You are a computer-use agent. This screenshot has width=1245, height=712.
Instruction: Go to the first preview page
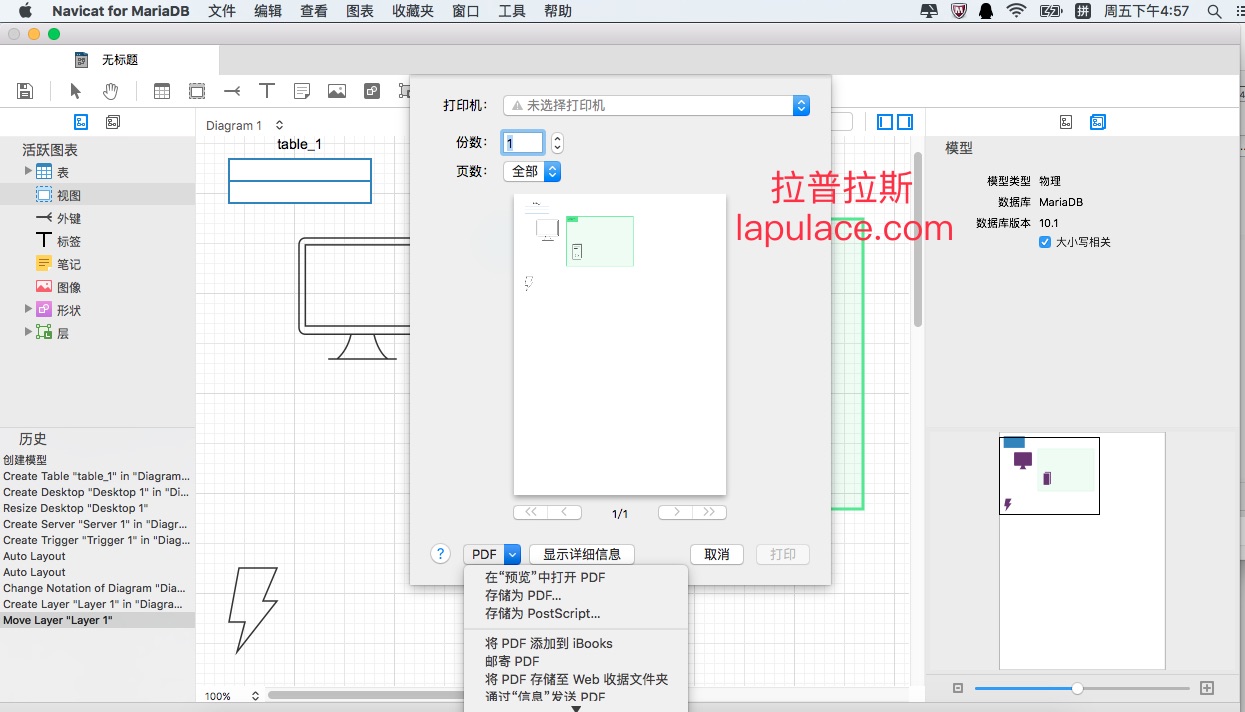click(x=530, y=512)
